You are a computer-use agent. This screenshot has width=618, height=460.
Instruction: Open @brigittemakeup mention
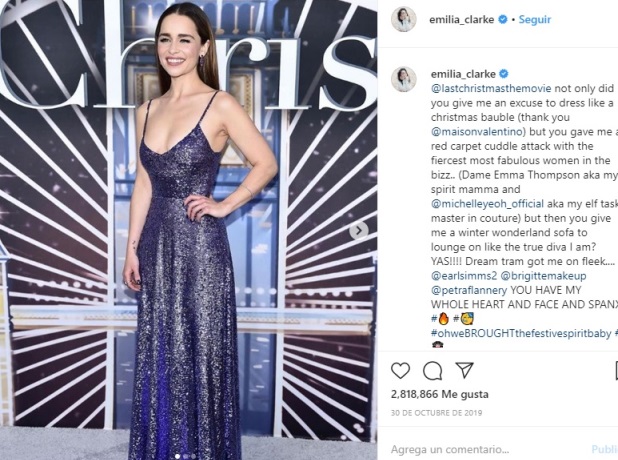tap(543, 276)
